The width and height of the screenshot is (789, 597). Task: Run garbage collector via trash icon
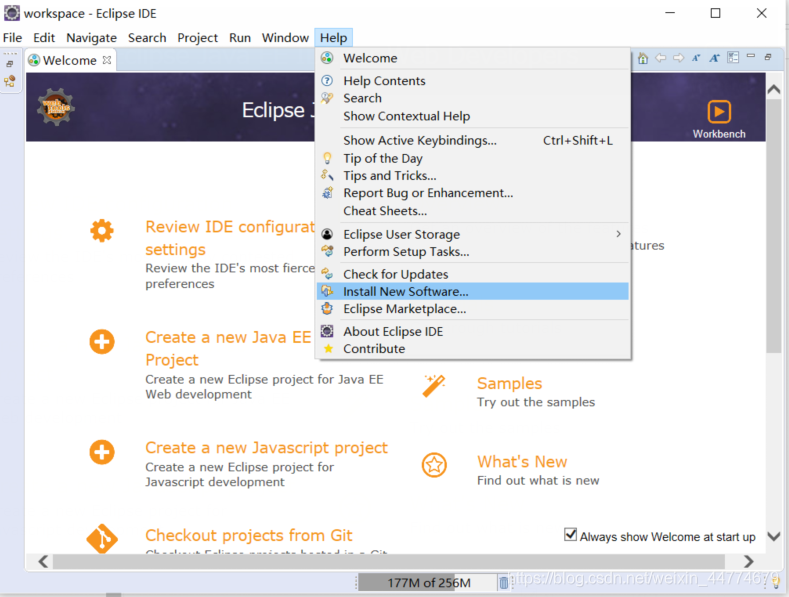click(503, 583)
